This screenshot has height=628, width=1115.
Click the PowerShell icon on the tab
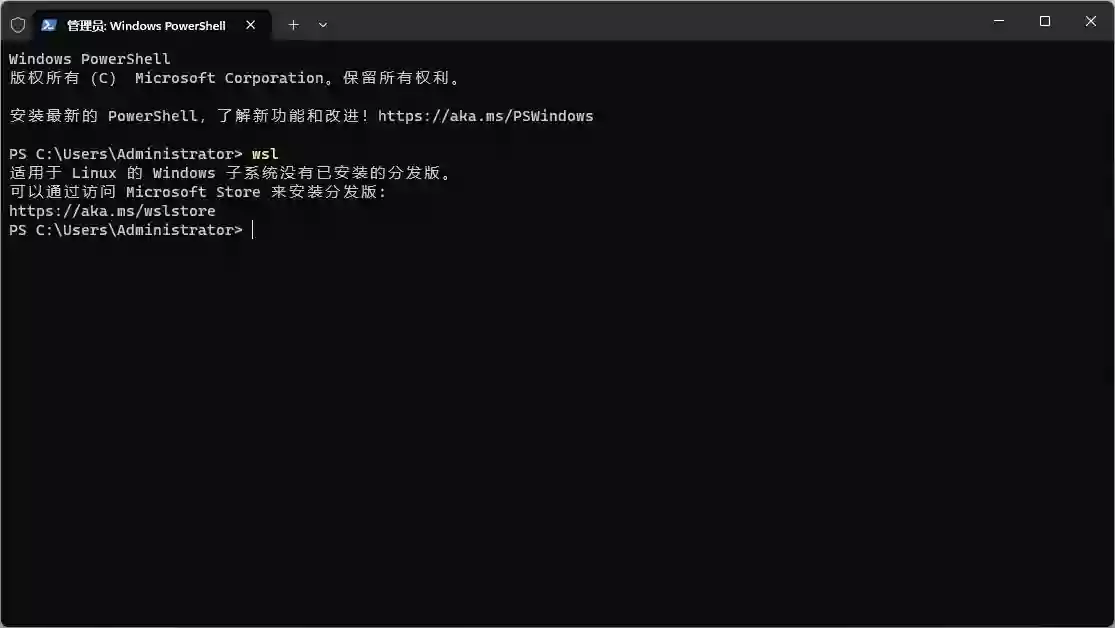point(48,25)
